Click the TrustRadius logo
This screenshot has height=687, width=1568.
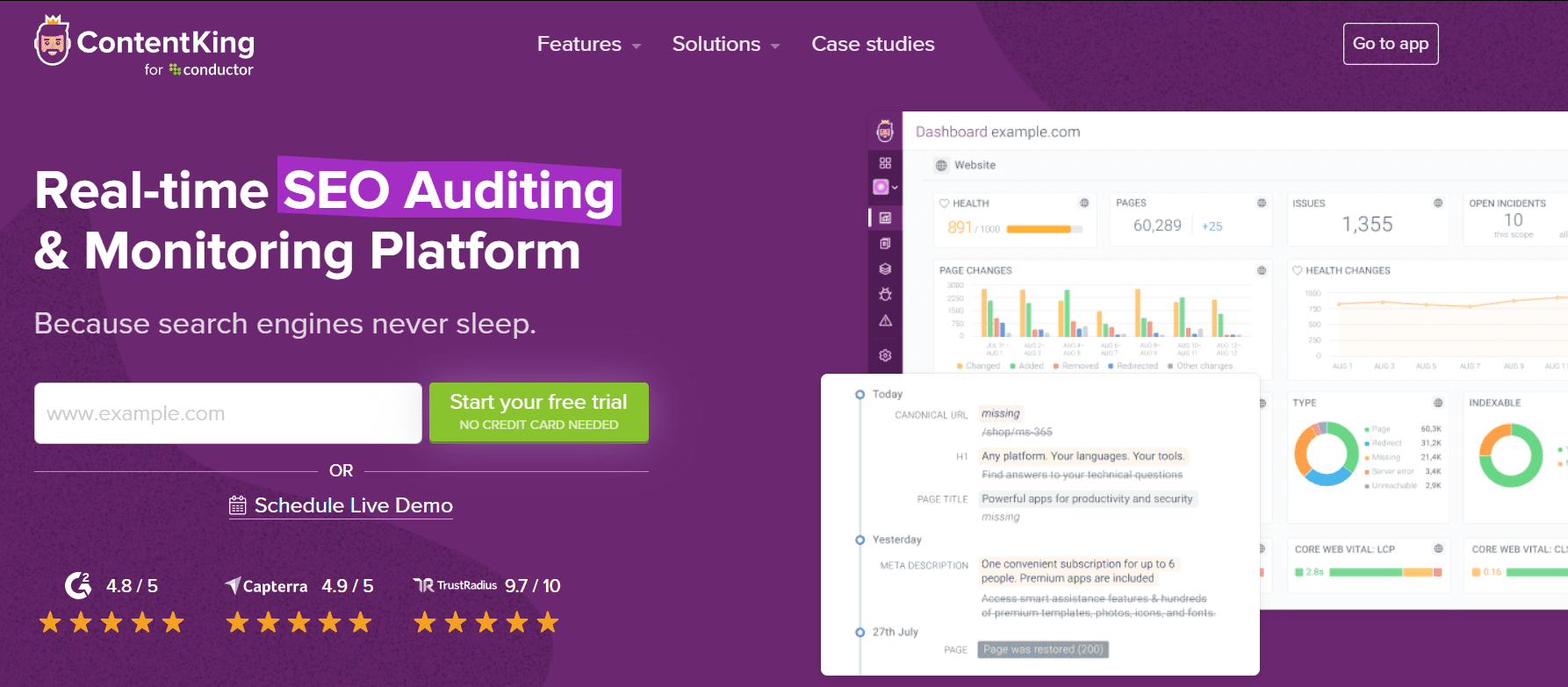455,585
